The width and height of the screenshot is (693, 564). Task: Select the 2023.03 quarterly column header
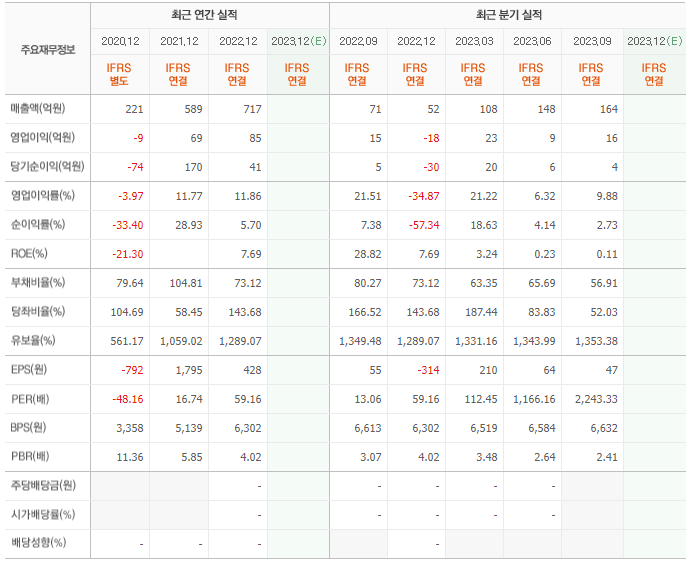point(474,42)
